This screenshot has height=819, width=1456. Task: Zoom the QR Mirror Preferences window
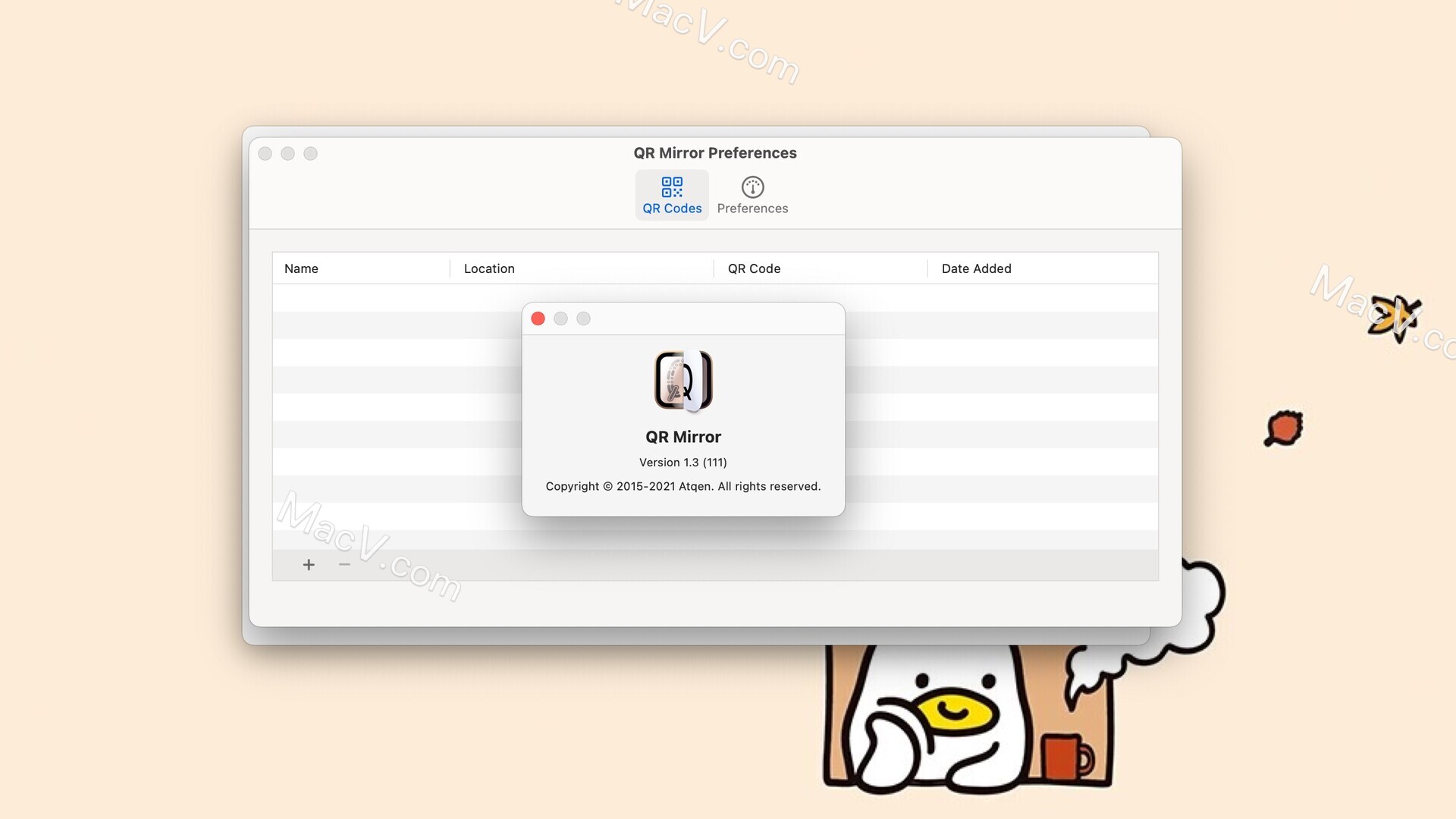(x=311, y=154)
